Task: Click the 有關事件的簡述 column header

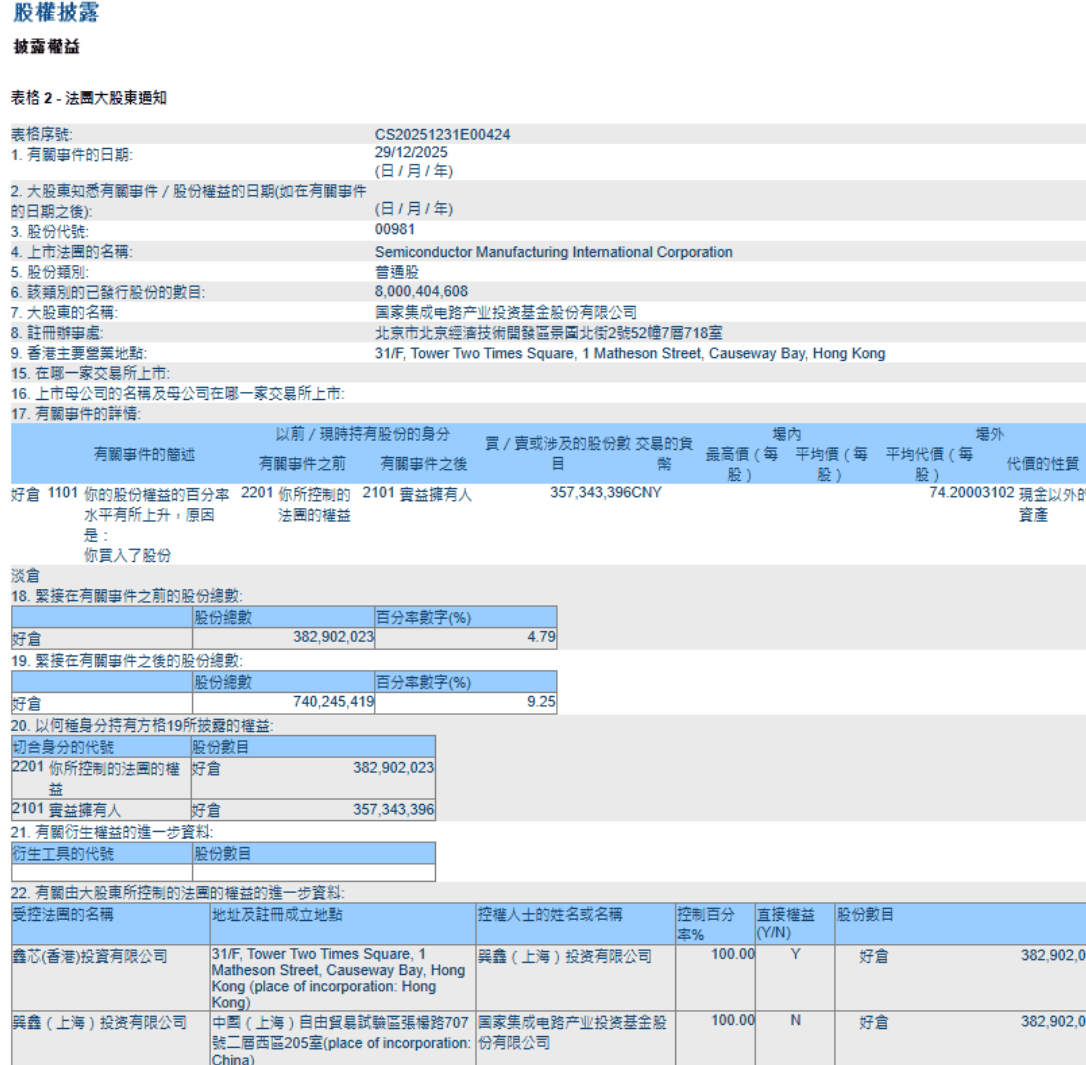Action: click(x=144, y=454)
